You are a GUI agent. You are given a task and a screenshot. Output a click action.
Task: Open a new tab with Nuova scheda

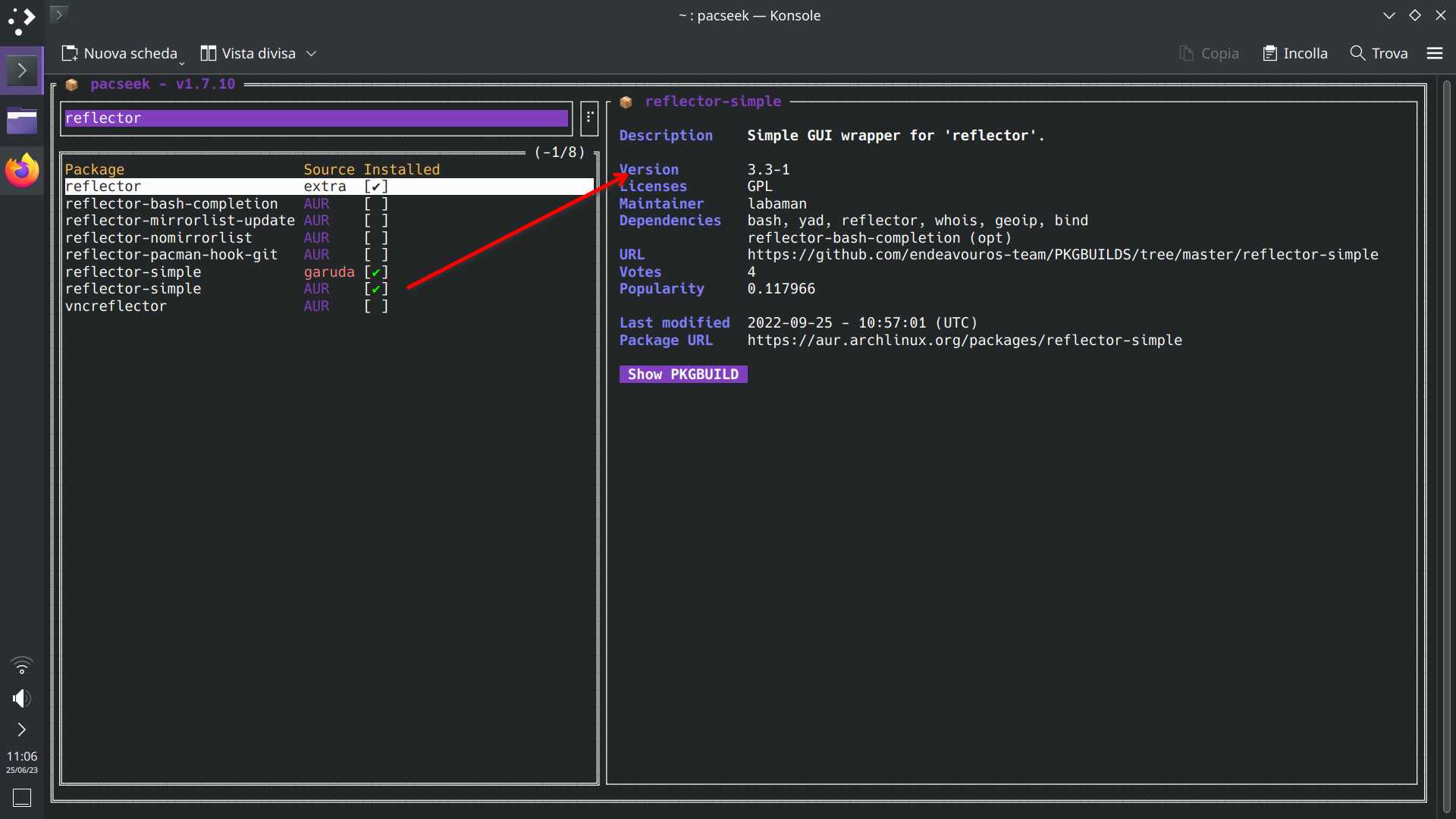pyautogui.click(x=120, y=53)
